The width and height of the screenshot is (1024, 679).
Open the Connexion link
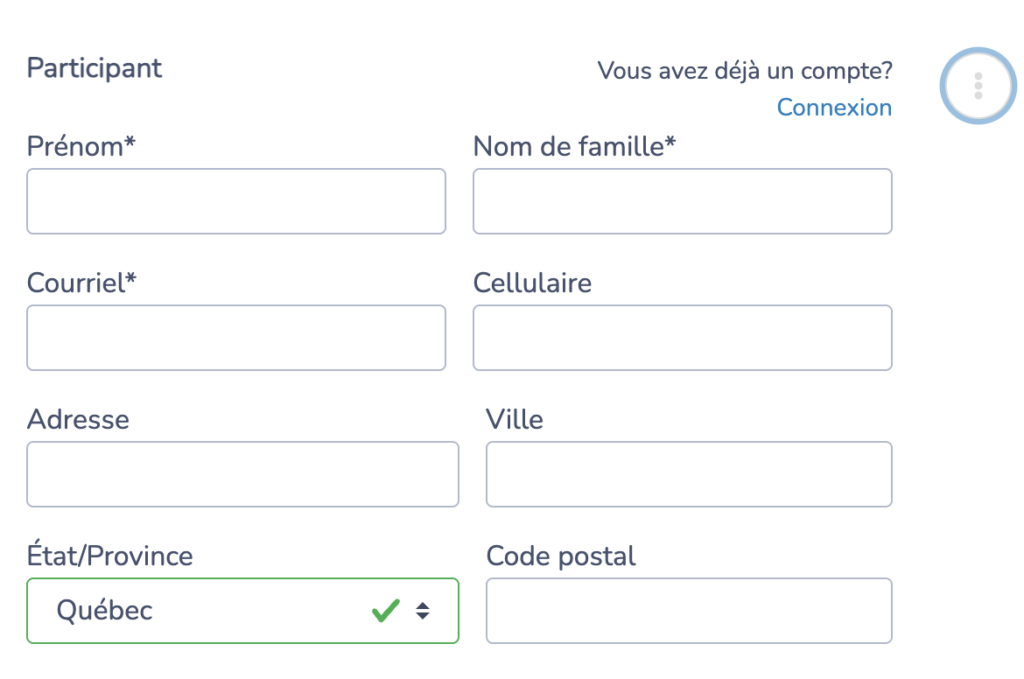[834, 107]
